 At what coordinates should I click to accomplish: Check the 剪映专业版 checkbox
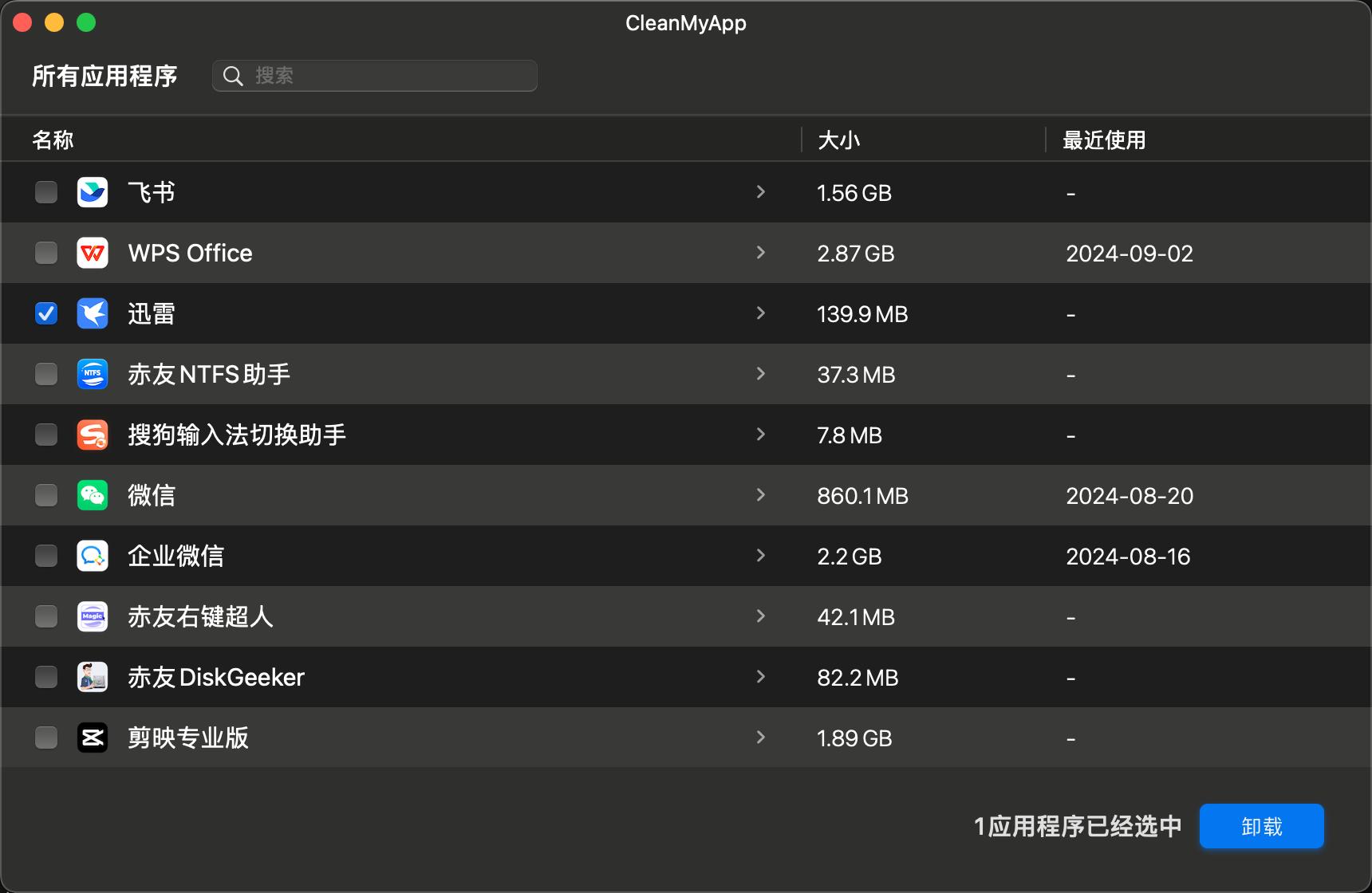46,738
